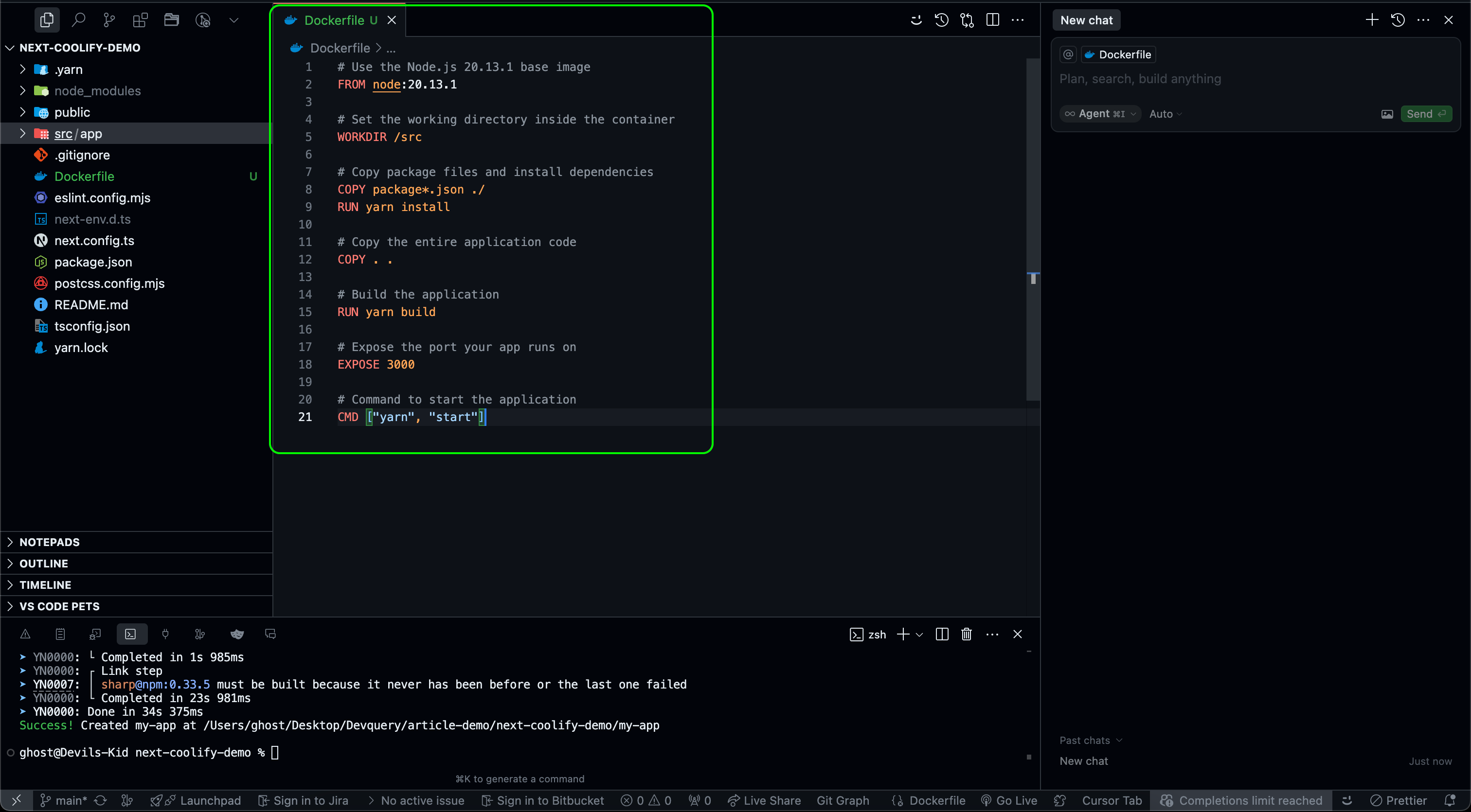The image size is (1471, 812).
Task: Split the editor right
Action: tap(992, 20)
